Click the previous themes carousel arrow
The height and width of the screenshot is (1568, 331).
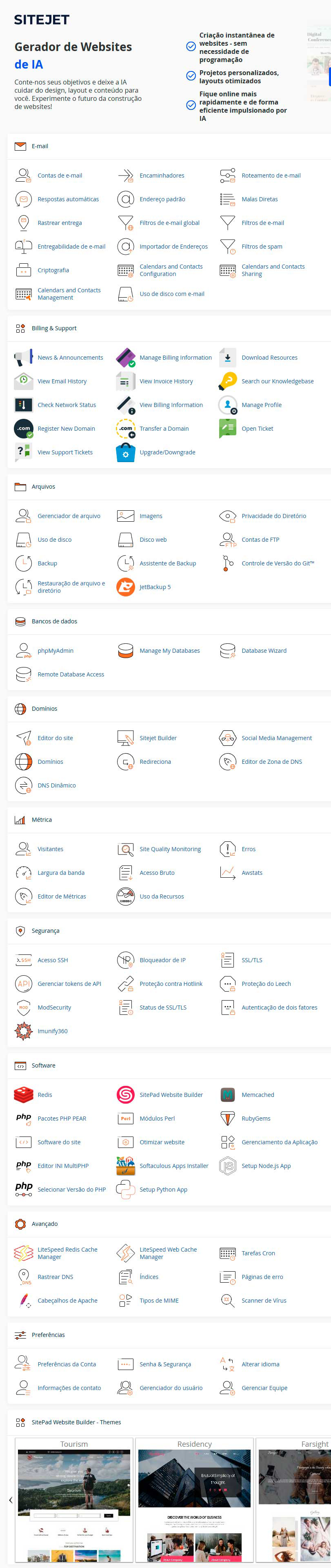tap(10, 1500)
